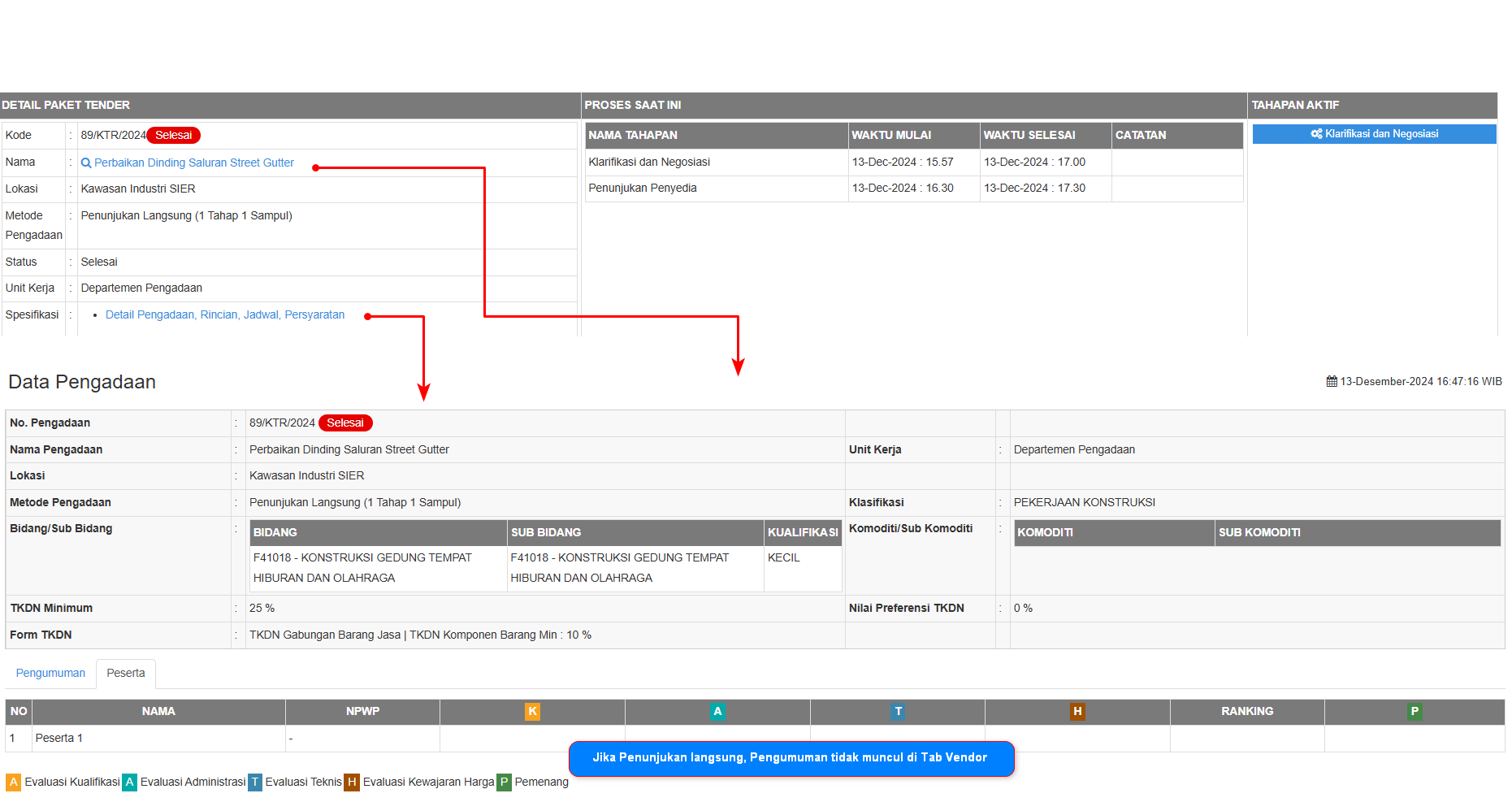Click the calendar icon beside the timestamp
This screenshot has height=802, width=1512.
coord(1332,382)
